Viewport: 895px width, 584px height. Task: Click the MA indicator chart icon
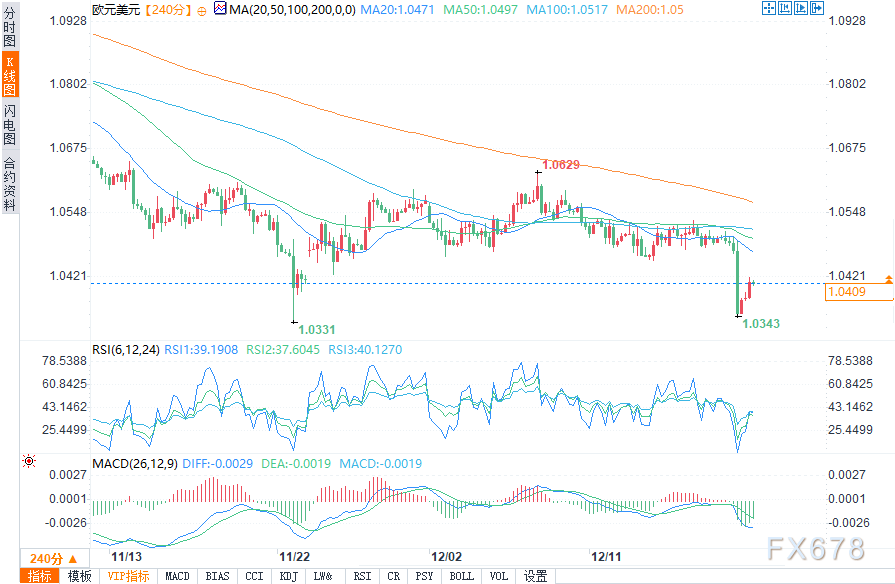(x=220, y=9)
